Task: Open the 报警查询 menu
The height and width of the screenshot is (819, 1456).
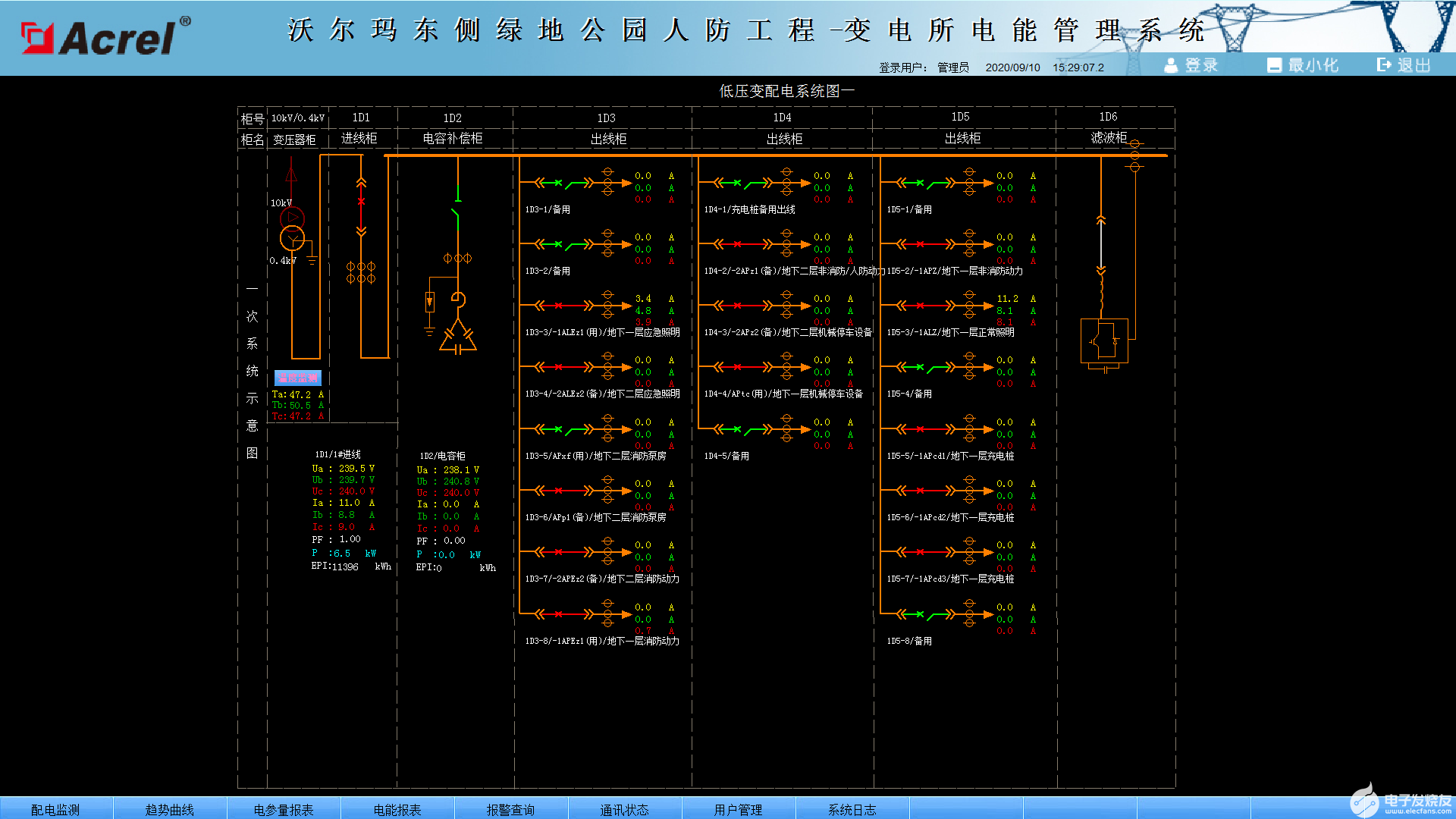Action: 510,809
